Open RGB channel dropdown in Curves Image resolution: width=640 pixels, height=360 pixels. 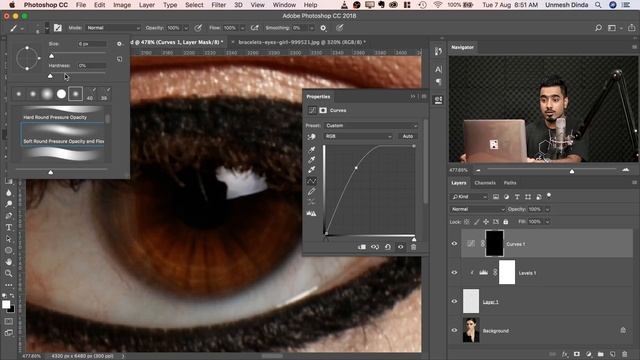(358, 136)
